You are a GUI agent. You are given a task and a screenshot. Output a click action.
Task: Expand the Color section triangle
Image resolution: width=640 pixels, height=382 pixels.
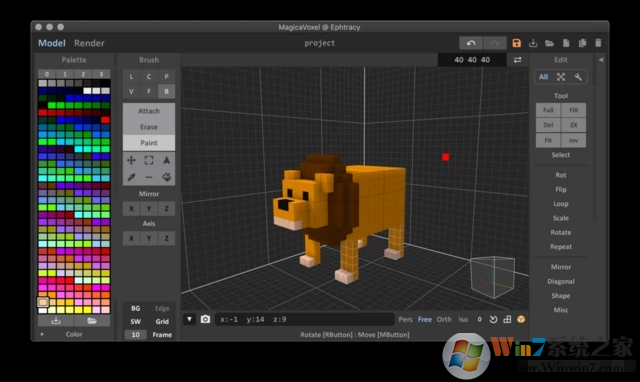point(42,334)
